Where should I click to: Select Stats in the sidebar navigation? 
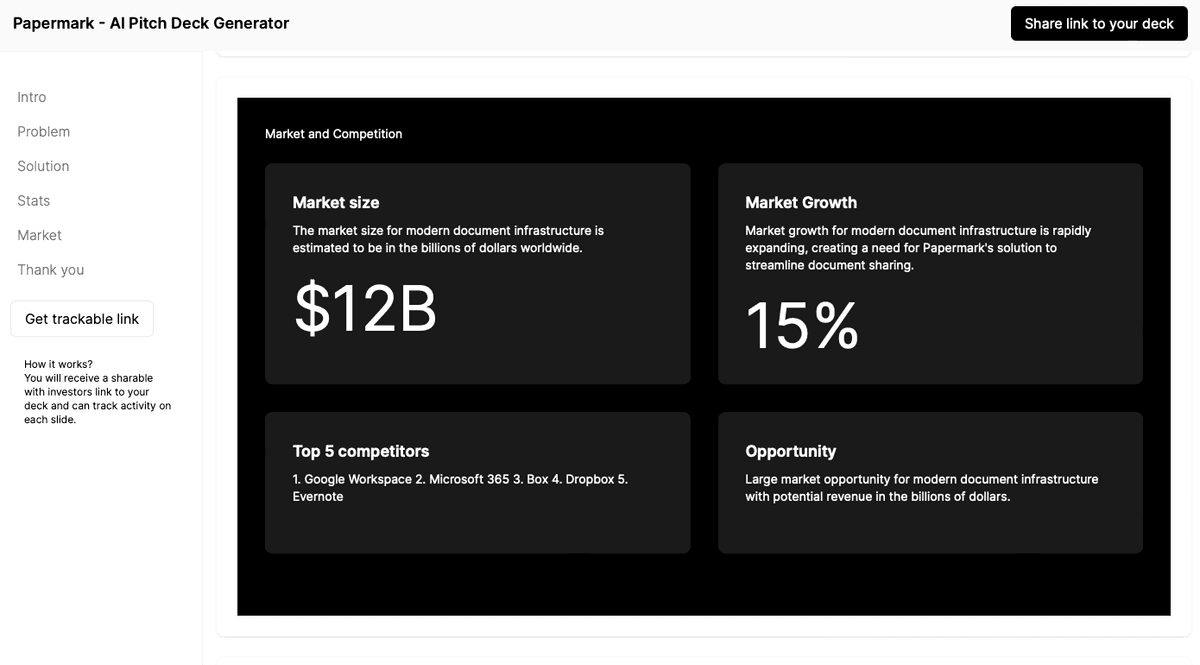34,201
